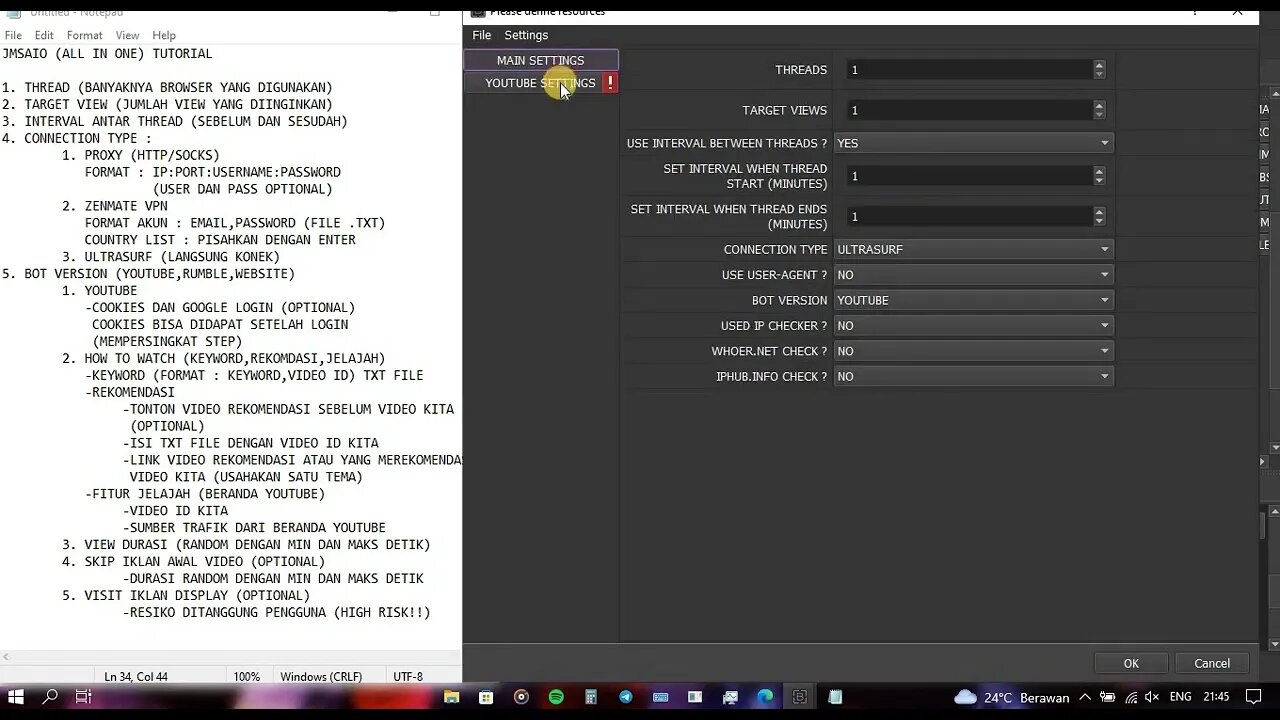The width and height of the screenshot is (1280, 720).
Task: Decrease thread ends interval with down arrow
Action: point(1099,221)
